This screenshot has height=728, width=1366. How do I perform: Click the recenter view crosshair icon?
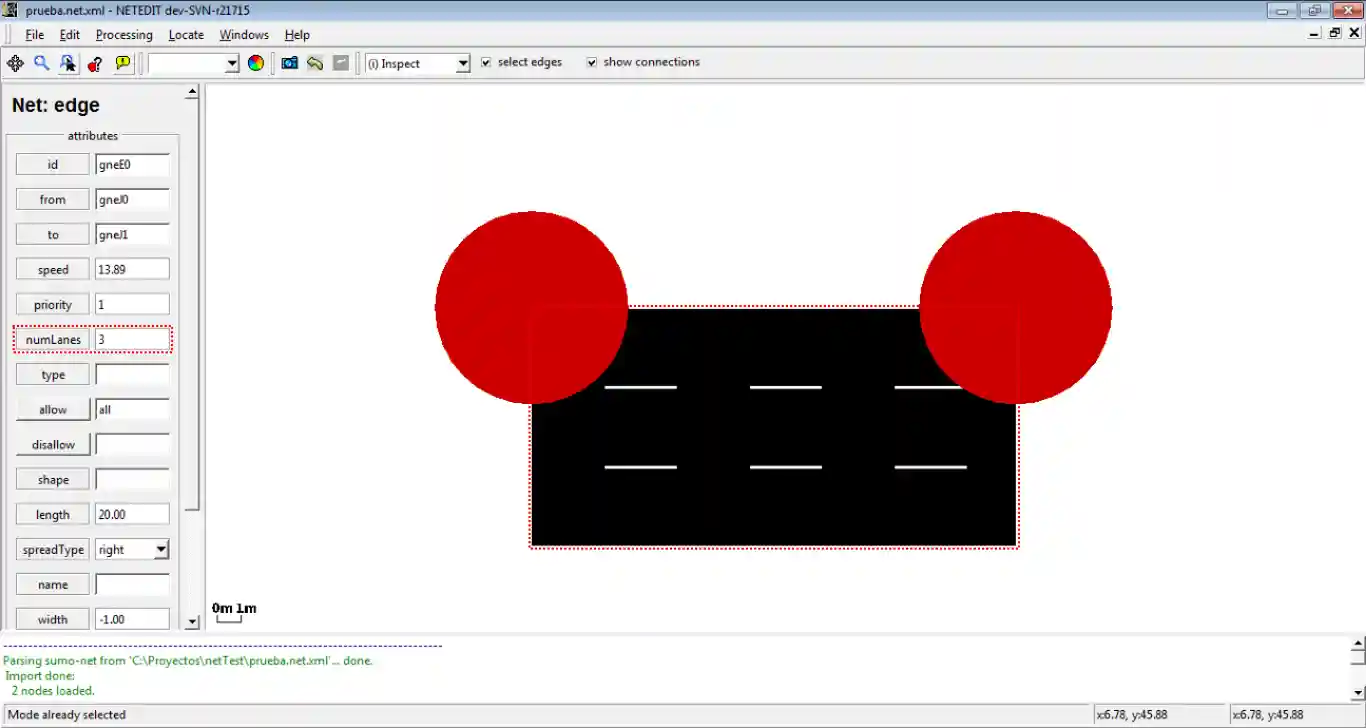click(x=15, y=63)
